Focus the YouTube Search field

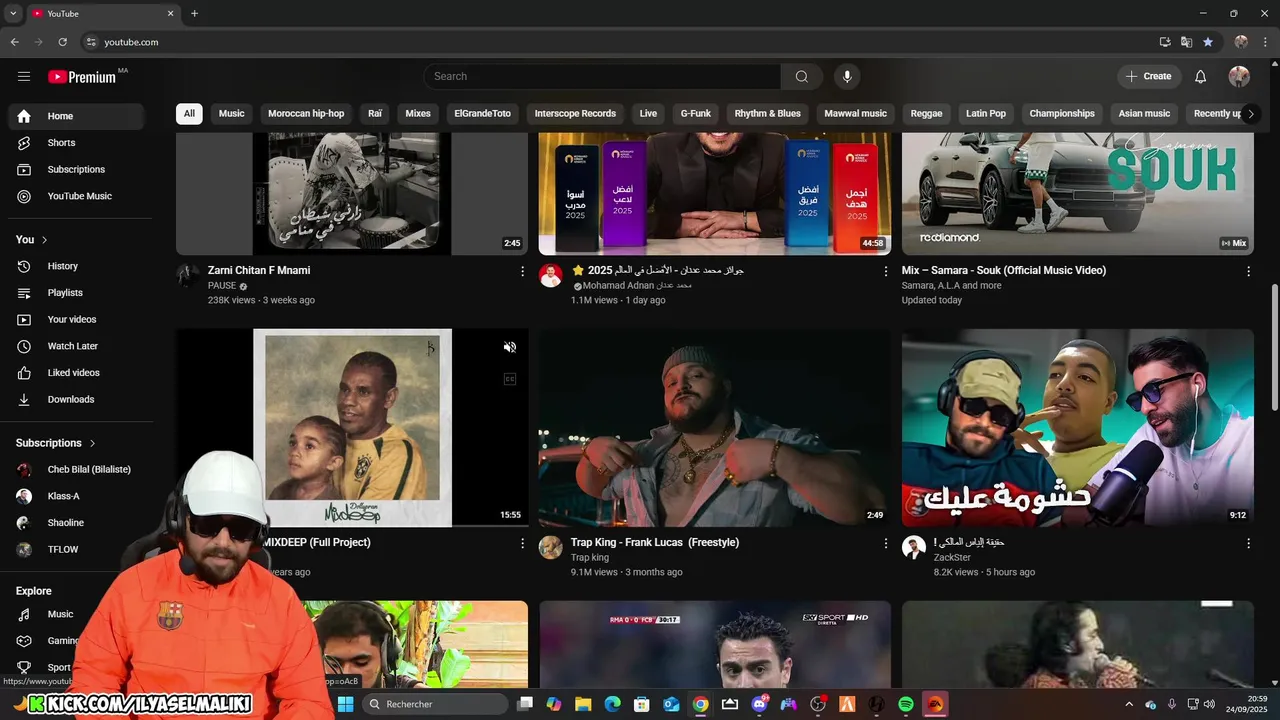[x=603, y=76]
